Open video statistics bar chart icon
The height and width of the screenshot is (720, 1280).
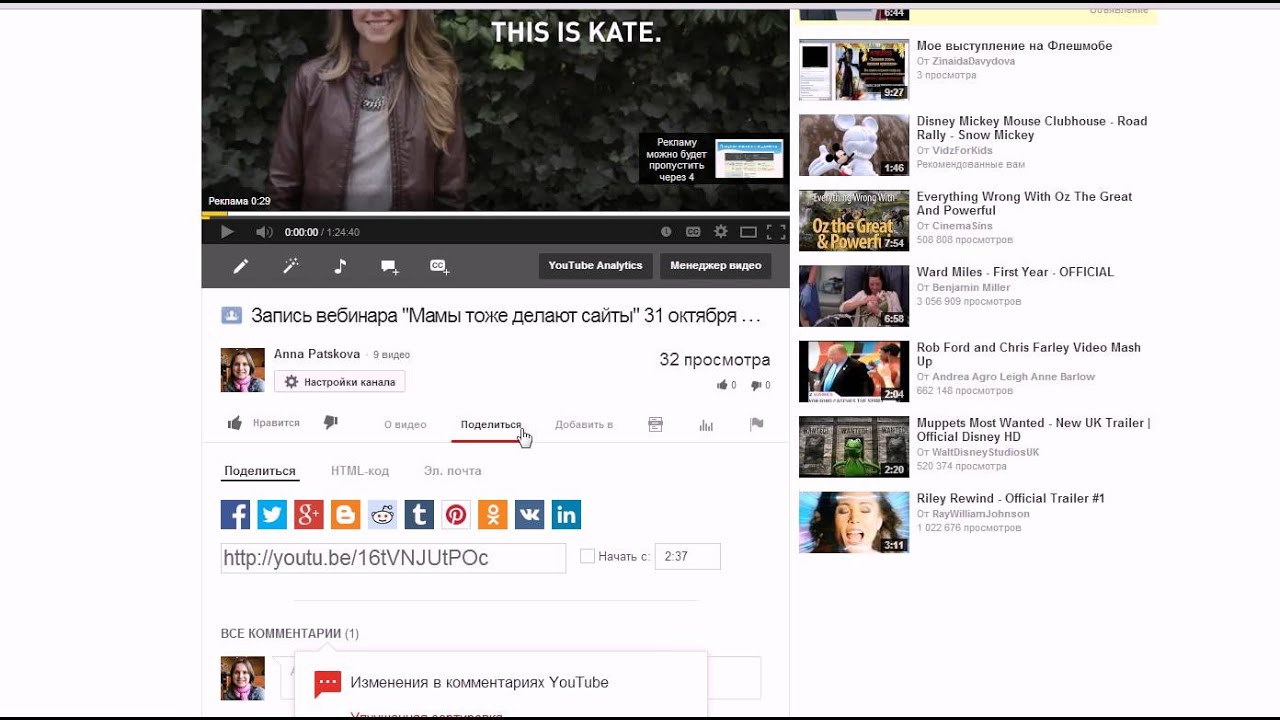pos(706,425)
